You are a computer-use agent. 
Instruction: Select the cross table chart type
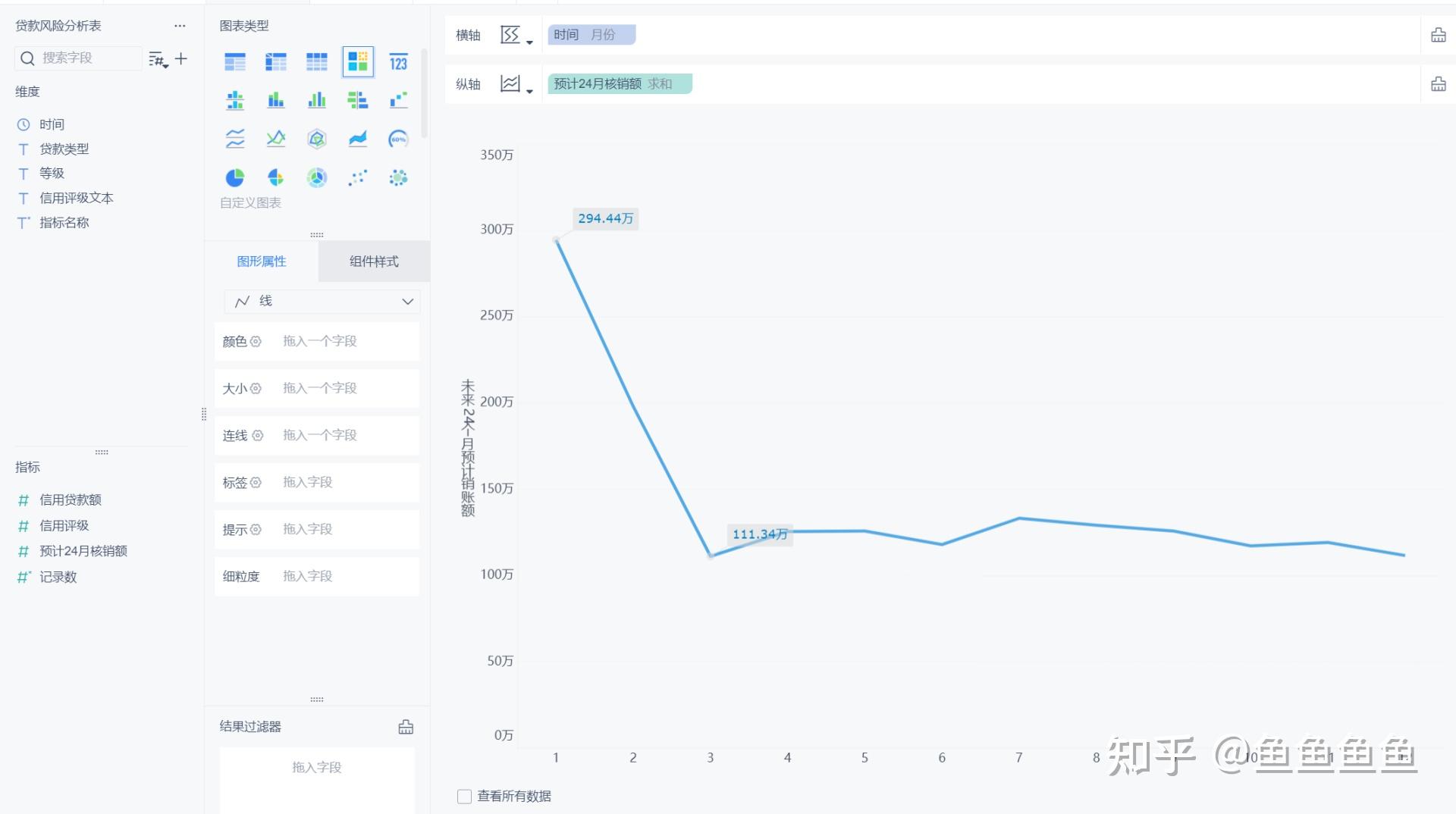tap(276, 61)
